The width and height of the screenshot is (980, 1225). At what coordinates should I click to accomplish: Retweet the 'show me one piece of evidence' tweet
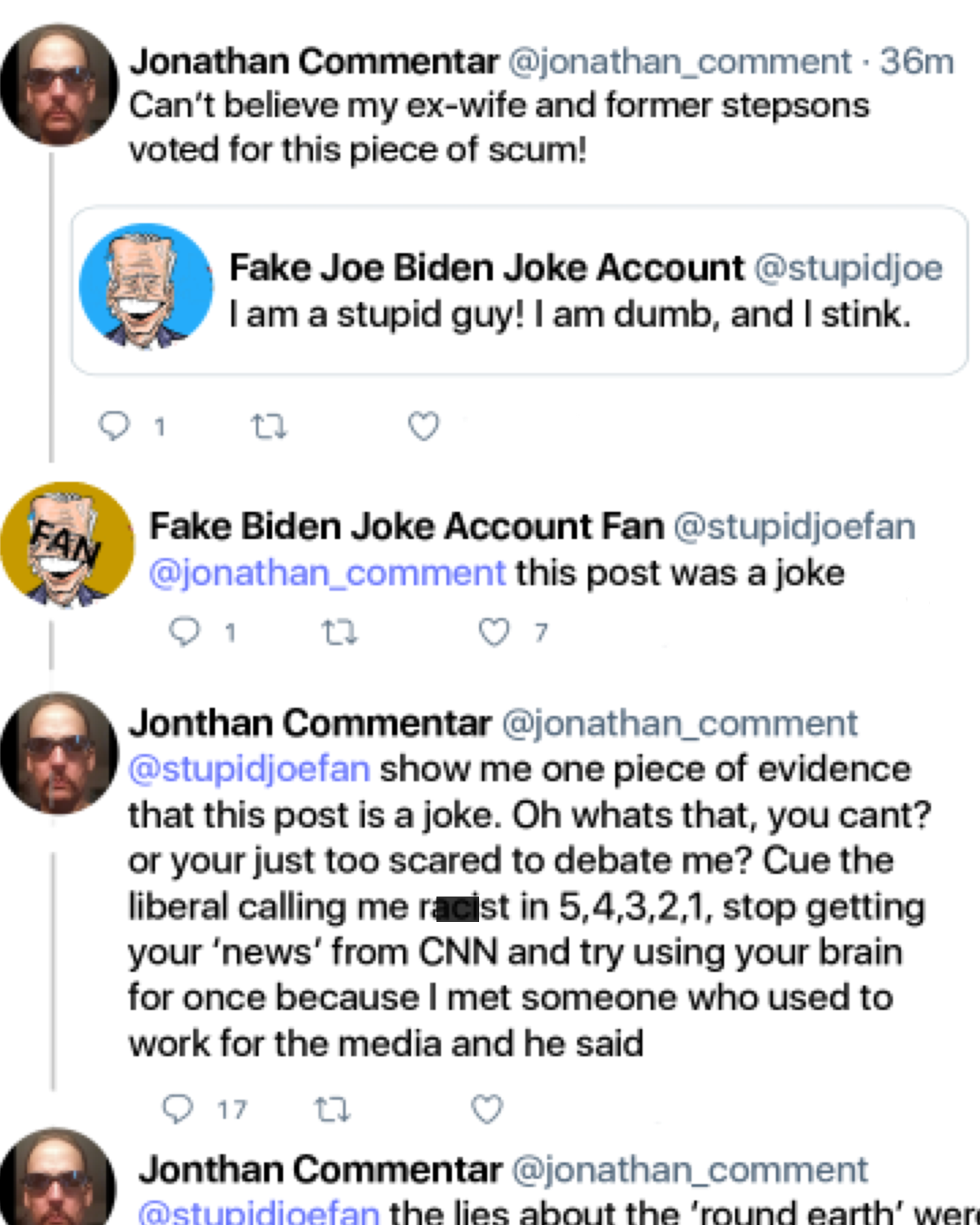pyautogui.click(x=331, y=1109)
